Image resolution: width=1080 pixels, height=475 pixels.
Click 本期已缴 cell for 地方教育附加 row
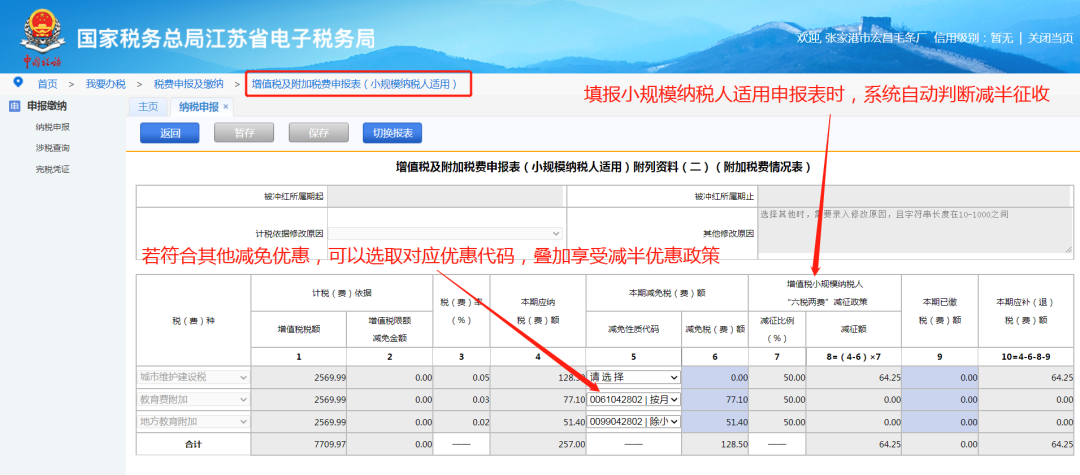[x=939, y=421]
